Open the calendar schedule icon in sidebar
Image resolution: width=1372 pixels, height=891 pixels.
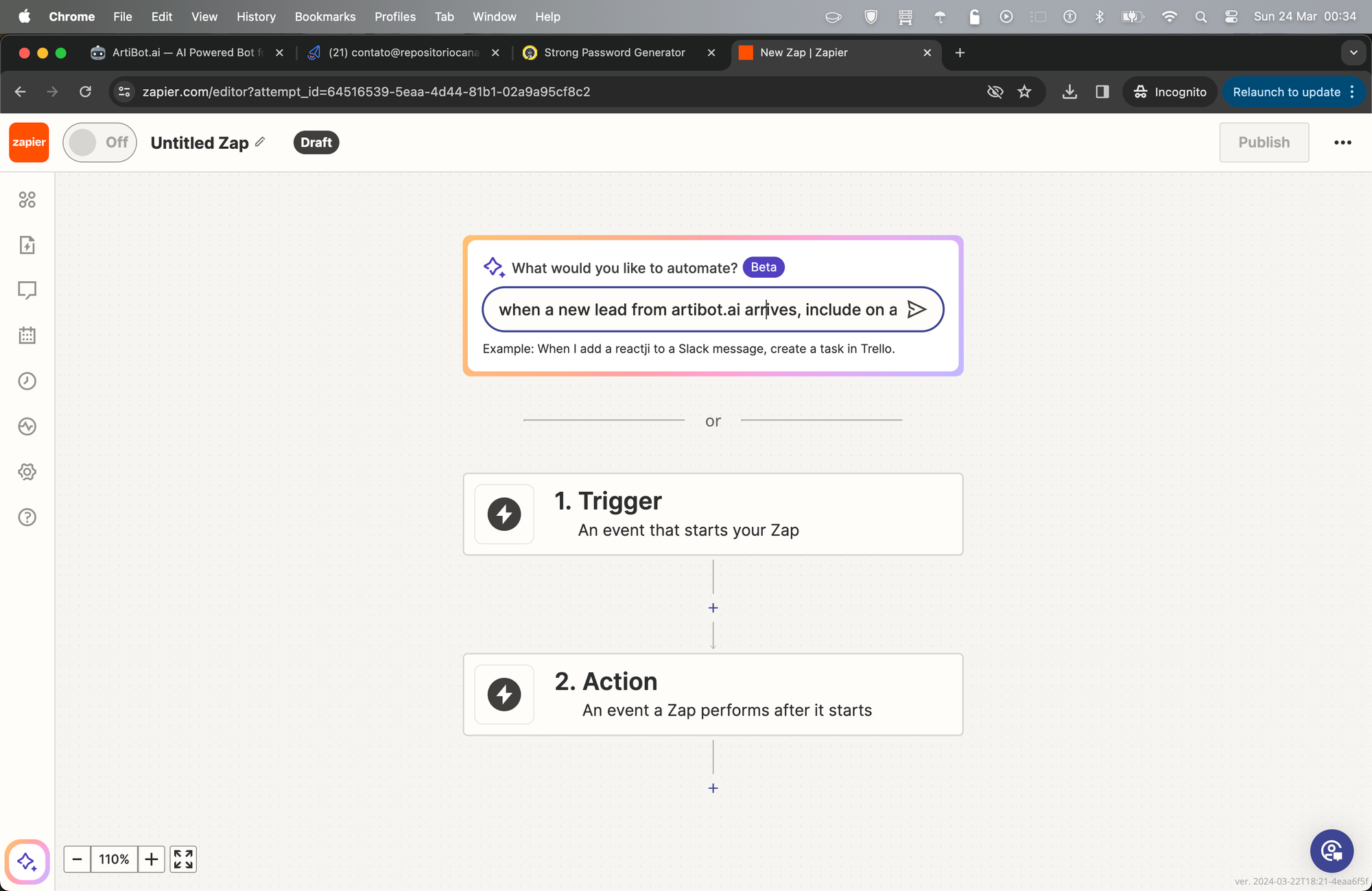27,335
